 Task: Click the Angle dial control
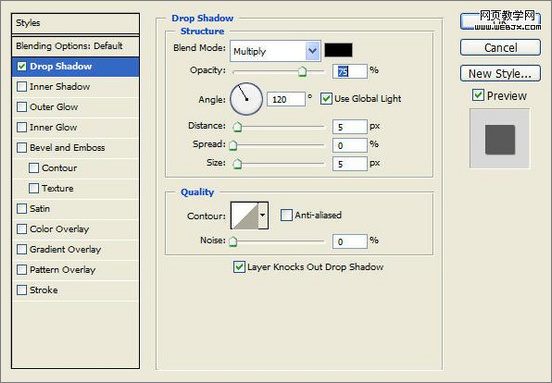(246, 99)
